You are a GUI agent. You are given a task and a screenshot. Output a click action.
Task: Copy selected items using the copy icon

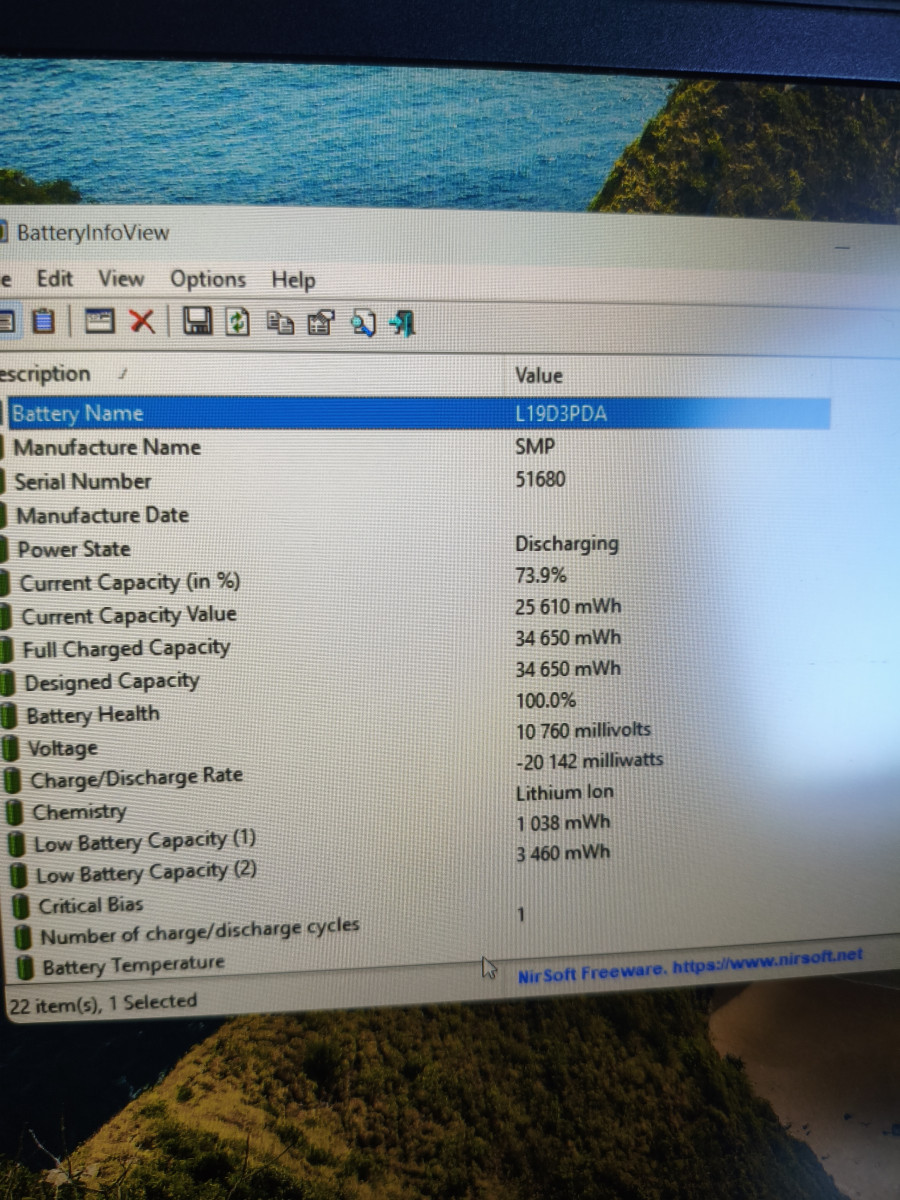coord(279,322)
